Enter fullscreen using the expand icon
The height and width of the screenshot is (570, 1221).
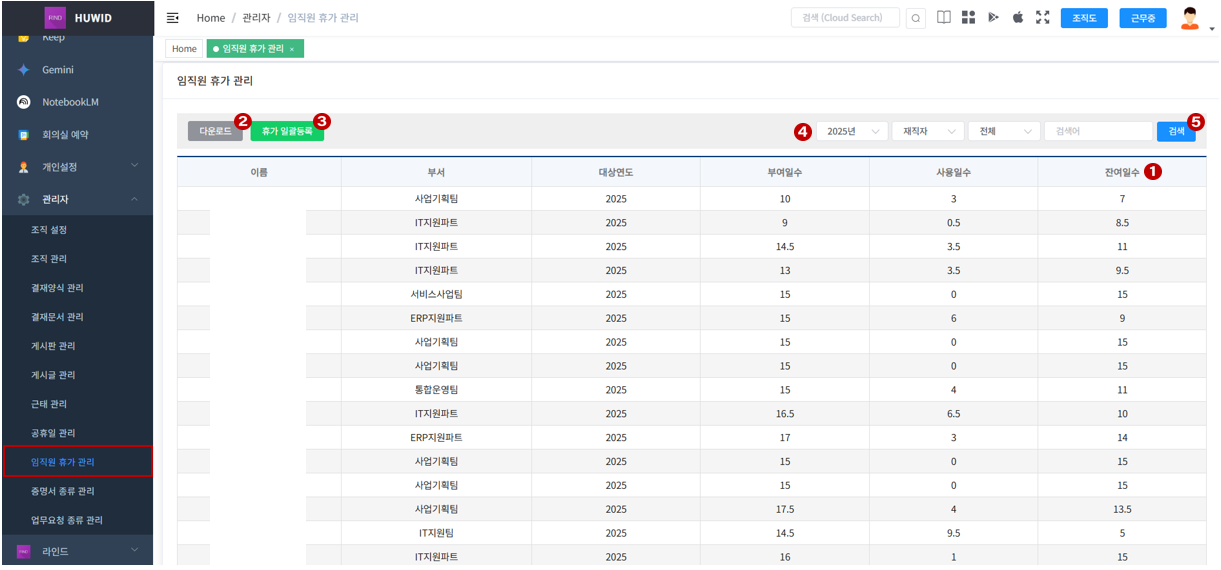[x=1043, y=18]
